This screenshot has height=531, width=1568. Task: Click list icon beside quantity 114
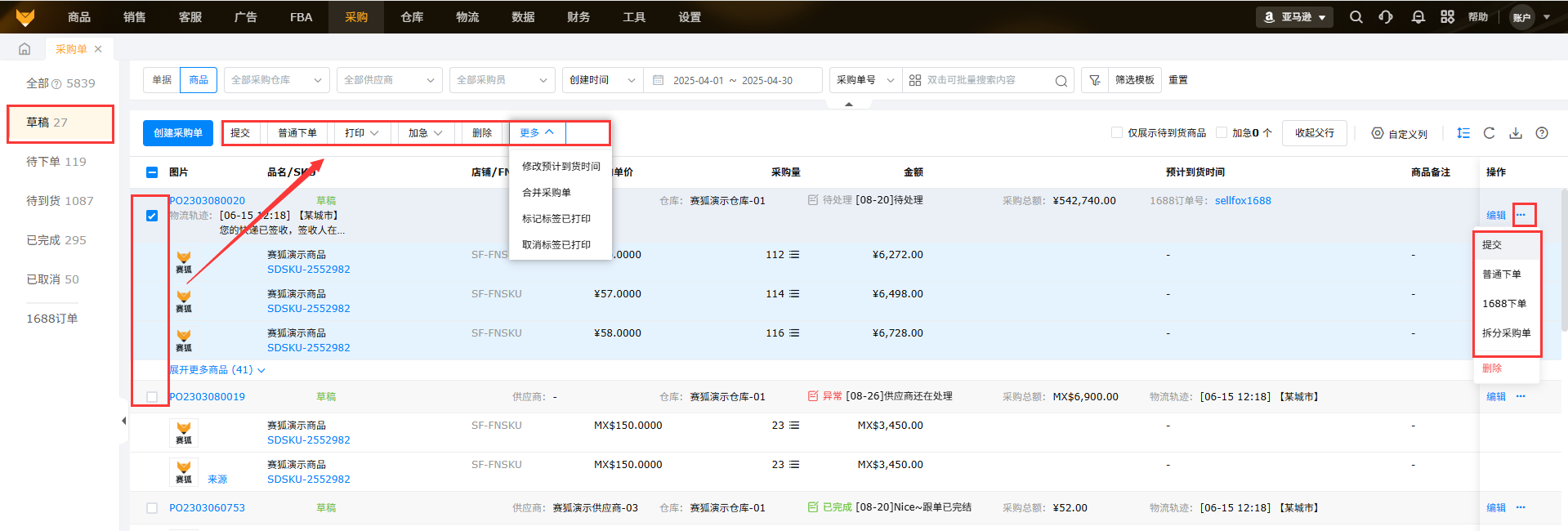tap(794, 294)
